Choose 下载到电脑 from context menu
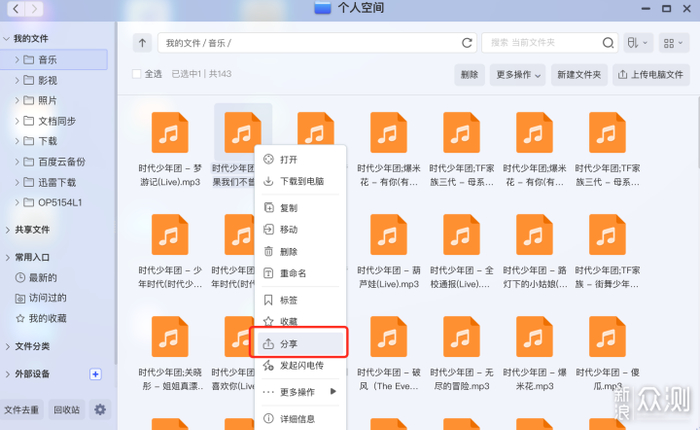This screenshot has height=430, width=700. [x=300, y=181]
